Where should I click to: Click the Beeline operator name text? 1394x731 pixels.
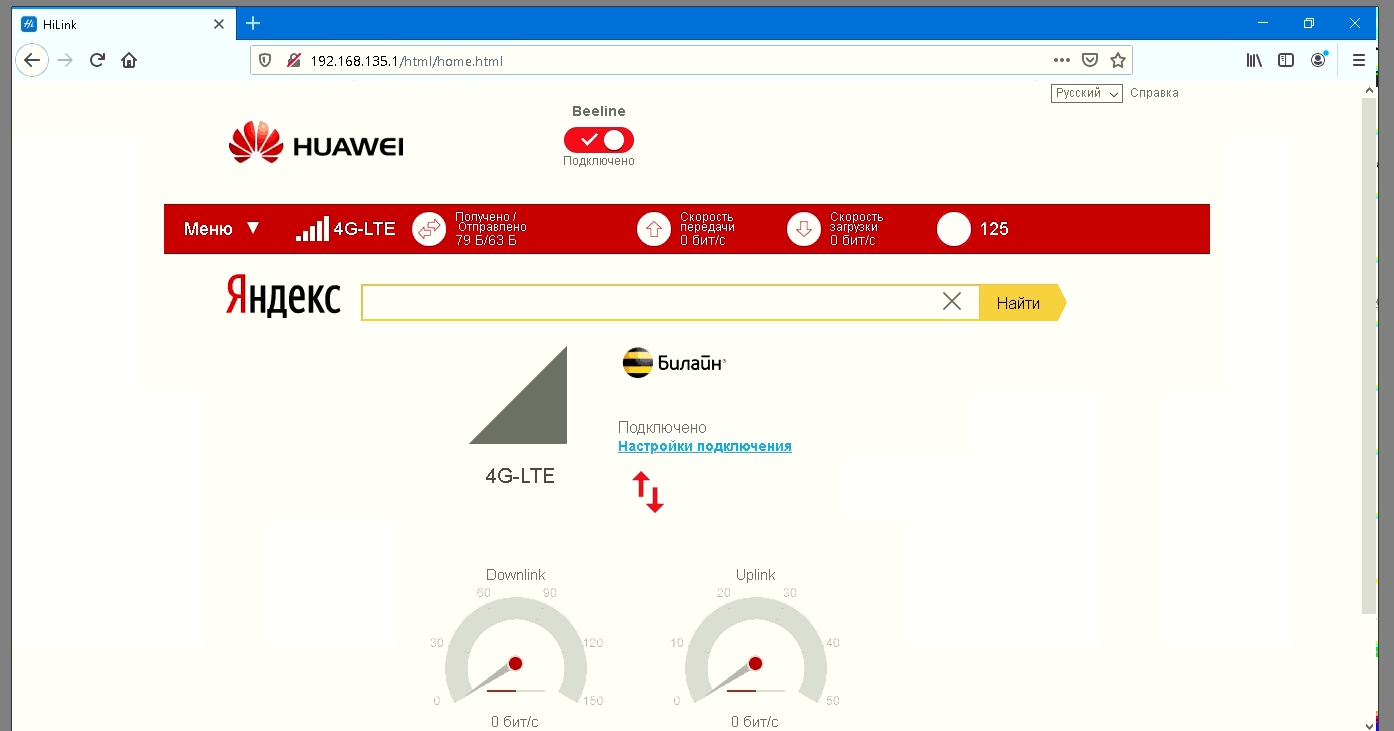pos(599,111)
